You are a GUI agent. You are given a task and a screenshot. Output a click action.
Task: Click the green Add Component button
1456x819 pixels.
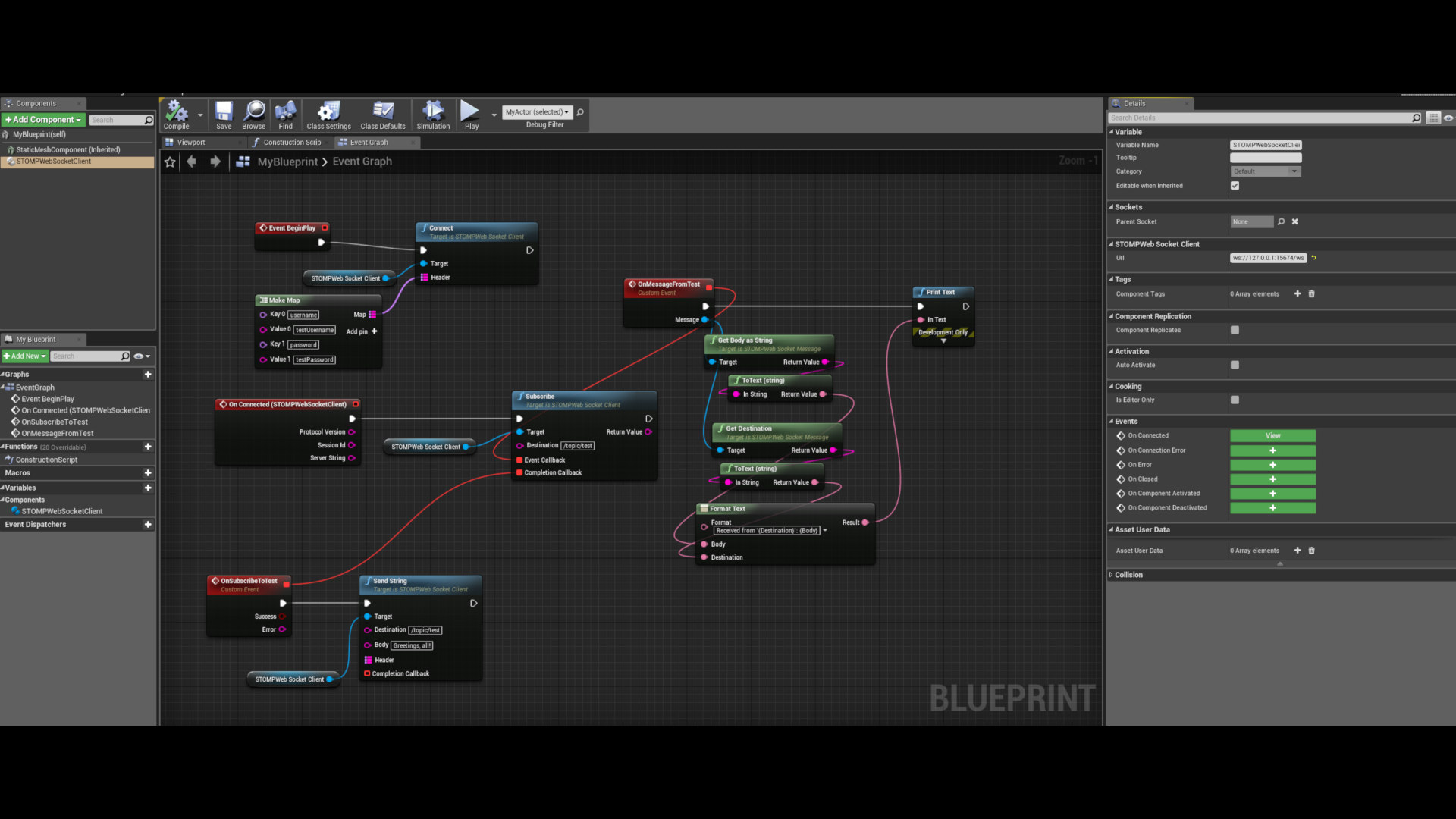42,120
